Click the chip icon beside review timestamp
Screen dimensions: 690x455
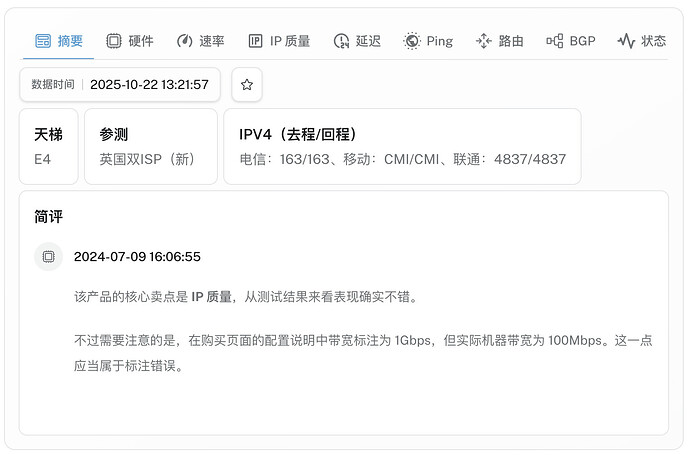pos(48,257)
